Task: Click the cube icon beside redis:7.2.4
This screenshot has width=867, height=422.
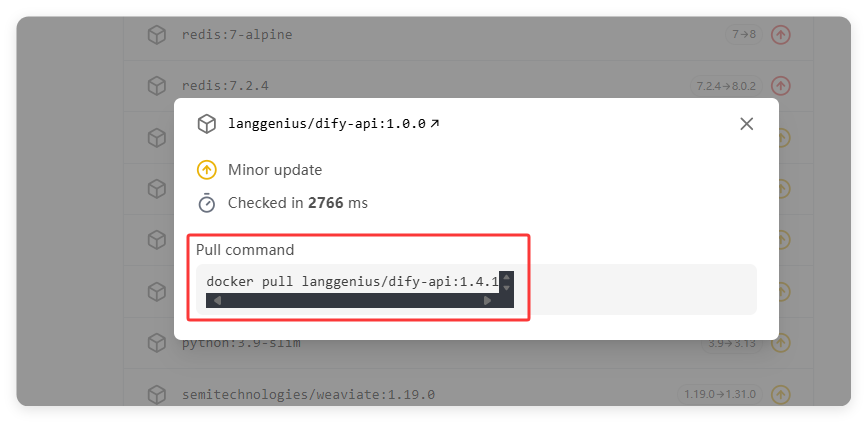Action: tap(157, 86)
